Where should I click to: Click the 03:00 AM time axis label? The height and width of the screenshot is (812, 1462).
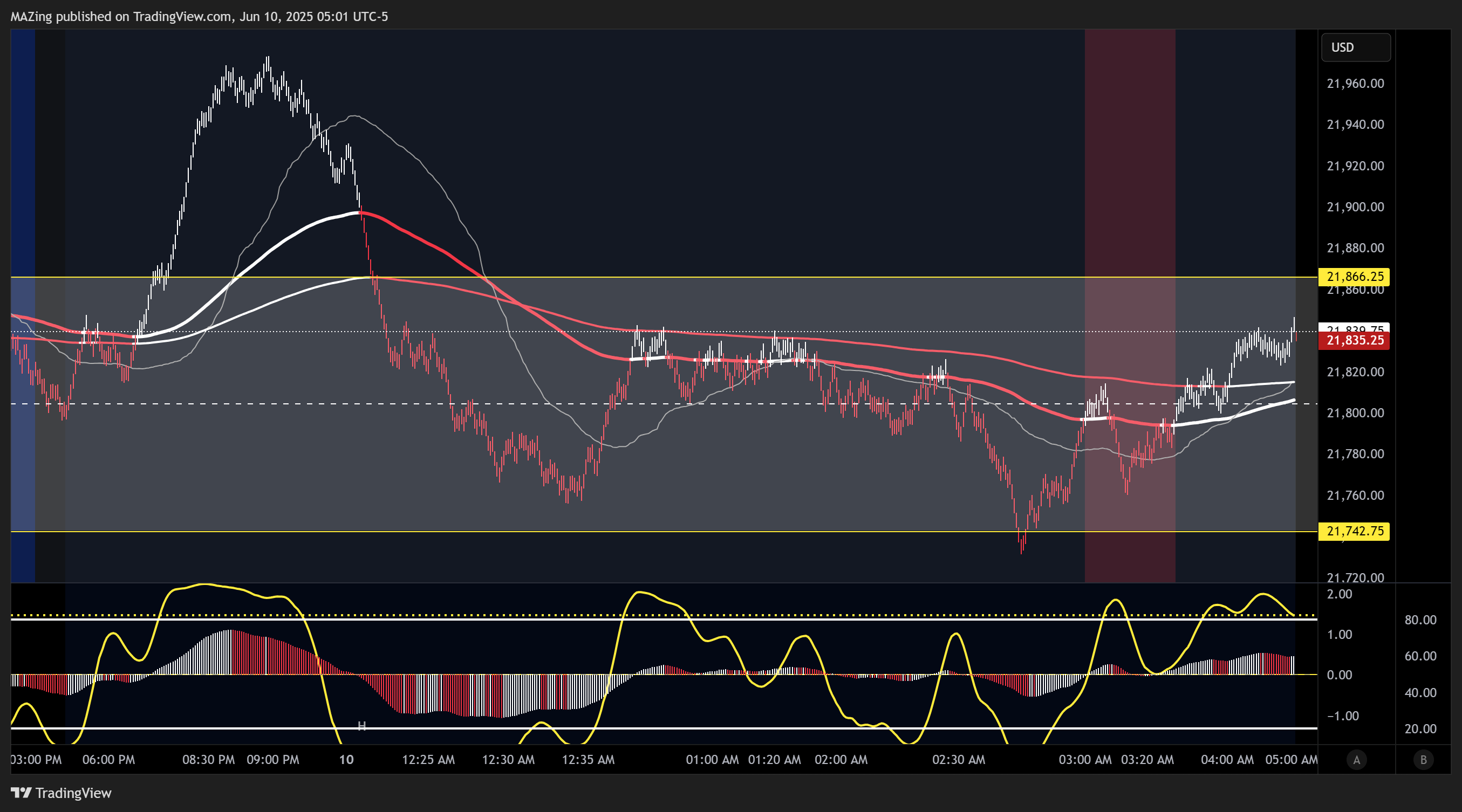pyautogui.click(x=1085, y=760)
